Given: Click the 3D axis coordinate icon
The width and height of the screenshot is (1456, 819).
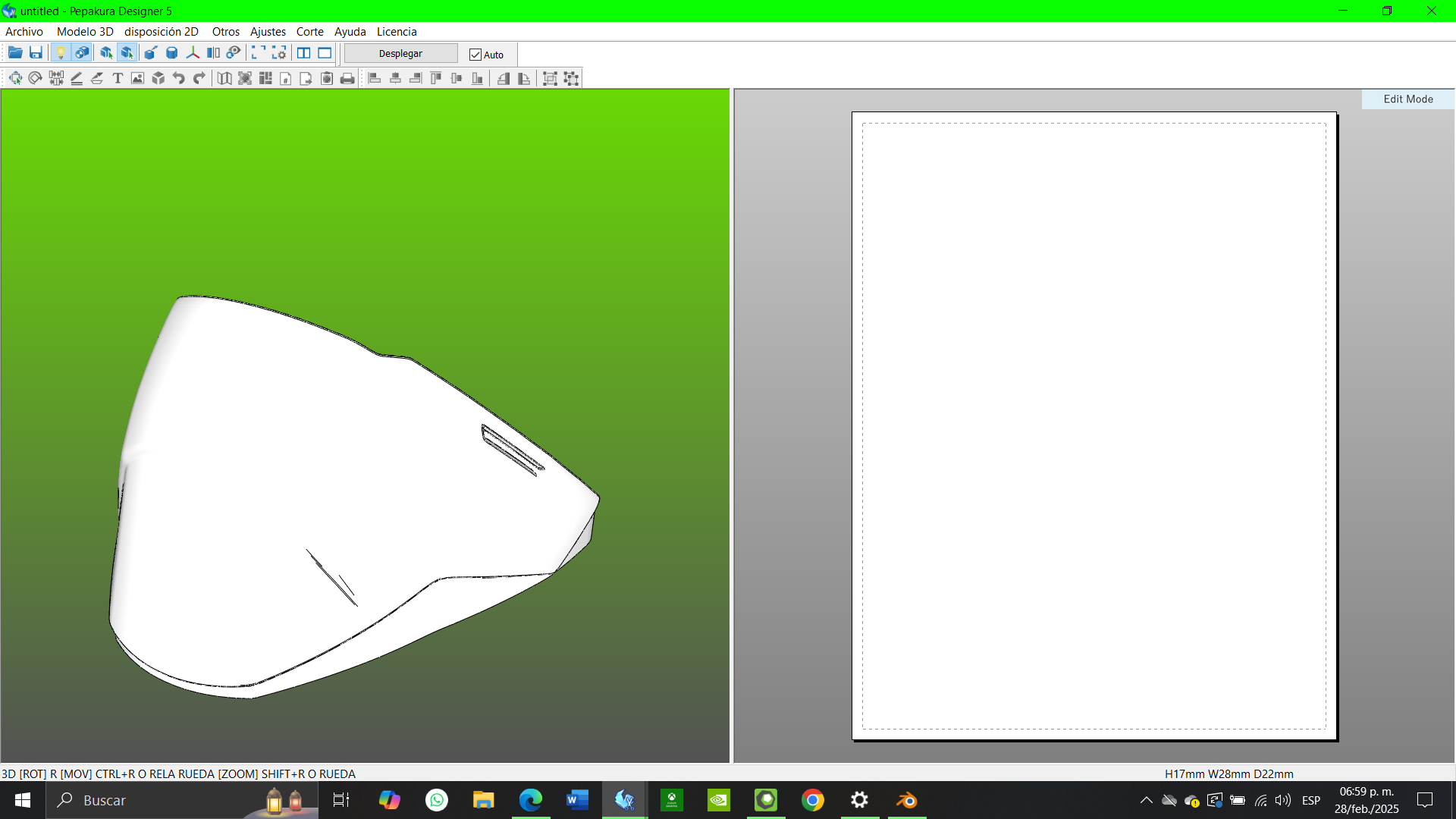Looking at the screenshot, I should (x=193, y=53).
